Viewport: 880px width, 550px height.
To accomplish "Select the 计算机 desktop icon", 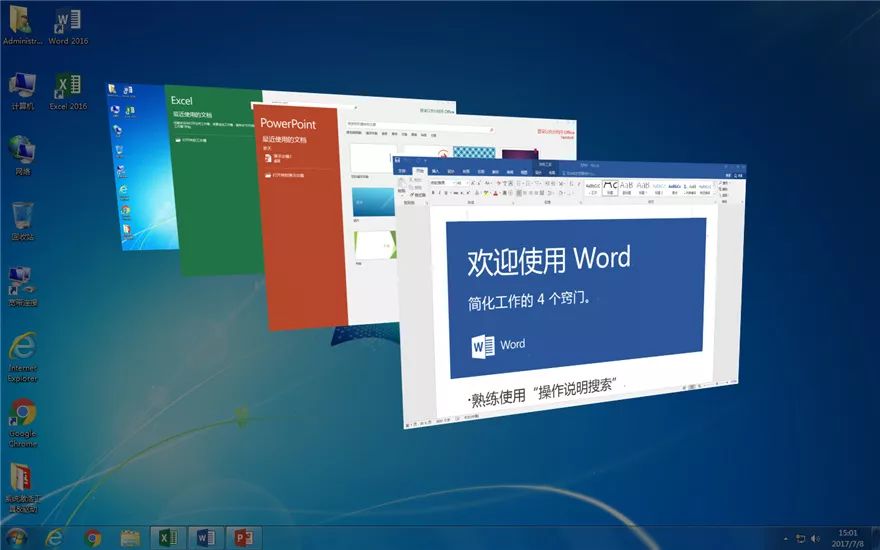I will coord(22,91).
